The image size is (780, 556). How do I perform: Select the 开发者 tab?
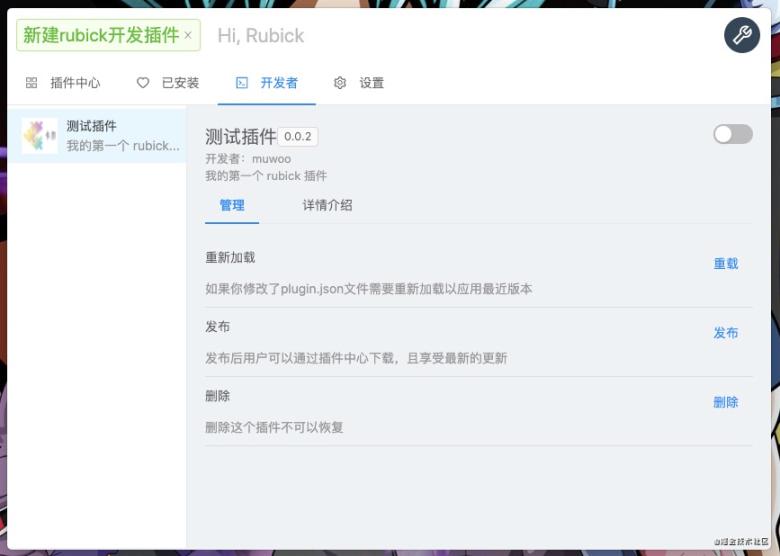(279, 83)
